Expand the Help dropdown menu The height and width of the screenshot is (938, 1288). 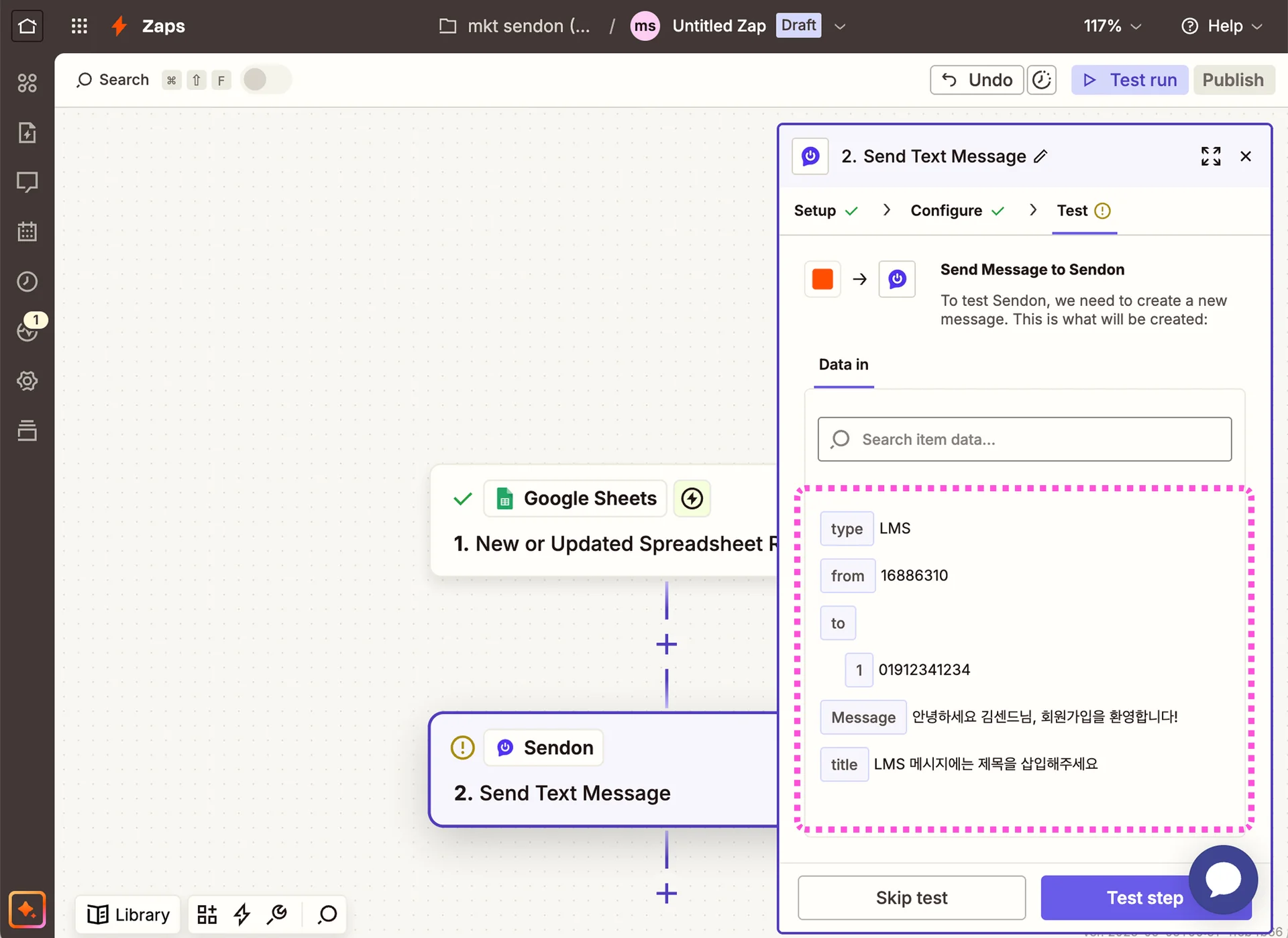pos(1222,26)
